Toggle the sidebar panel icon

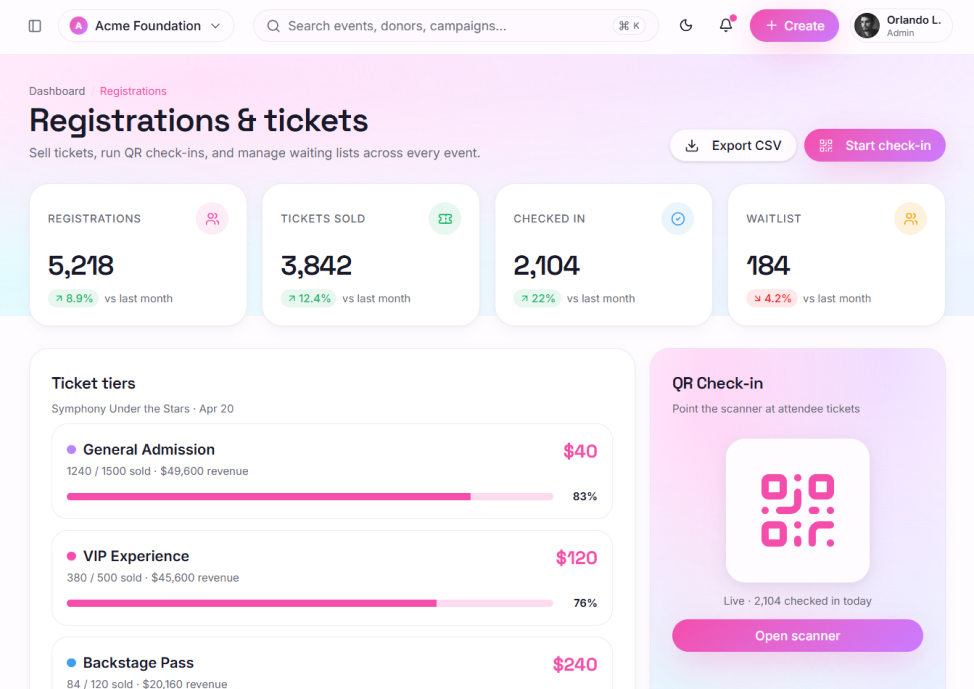[x=35, y=25]
